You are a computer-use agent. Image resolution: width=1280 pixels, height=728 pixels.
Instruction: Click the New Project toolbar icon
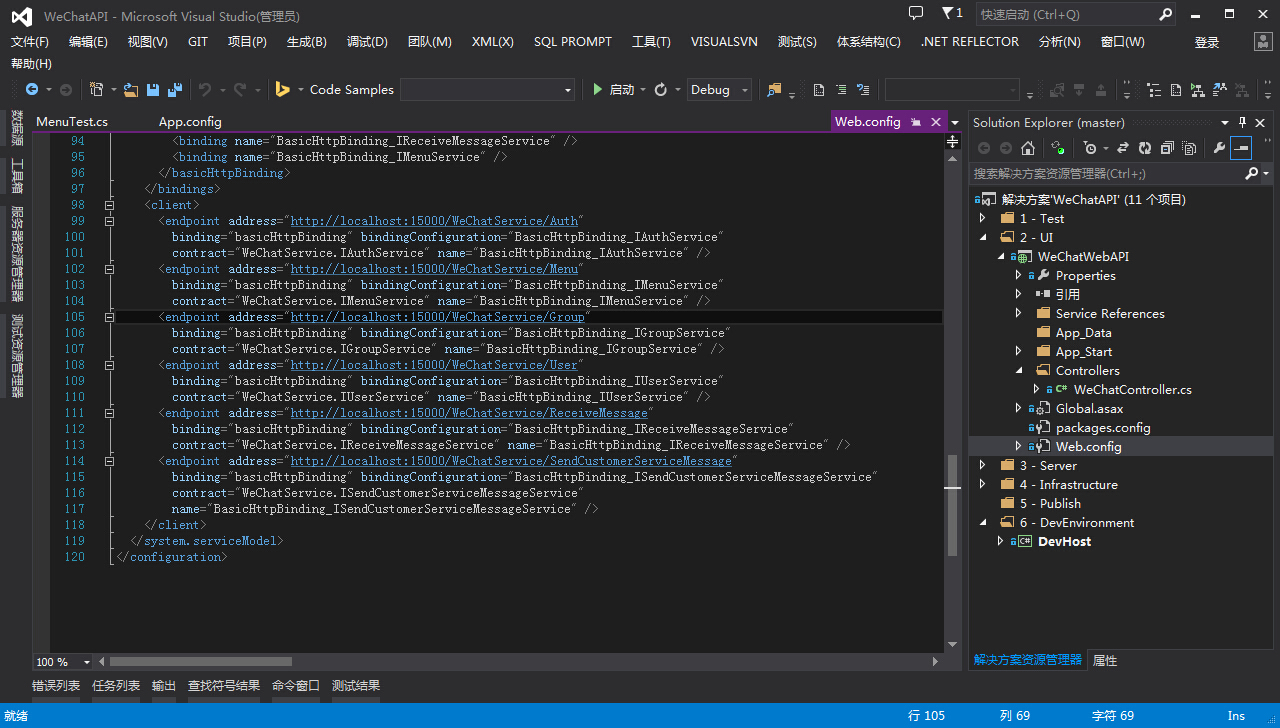(x=96, y=89)
